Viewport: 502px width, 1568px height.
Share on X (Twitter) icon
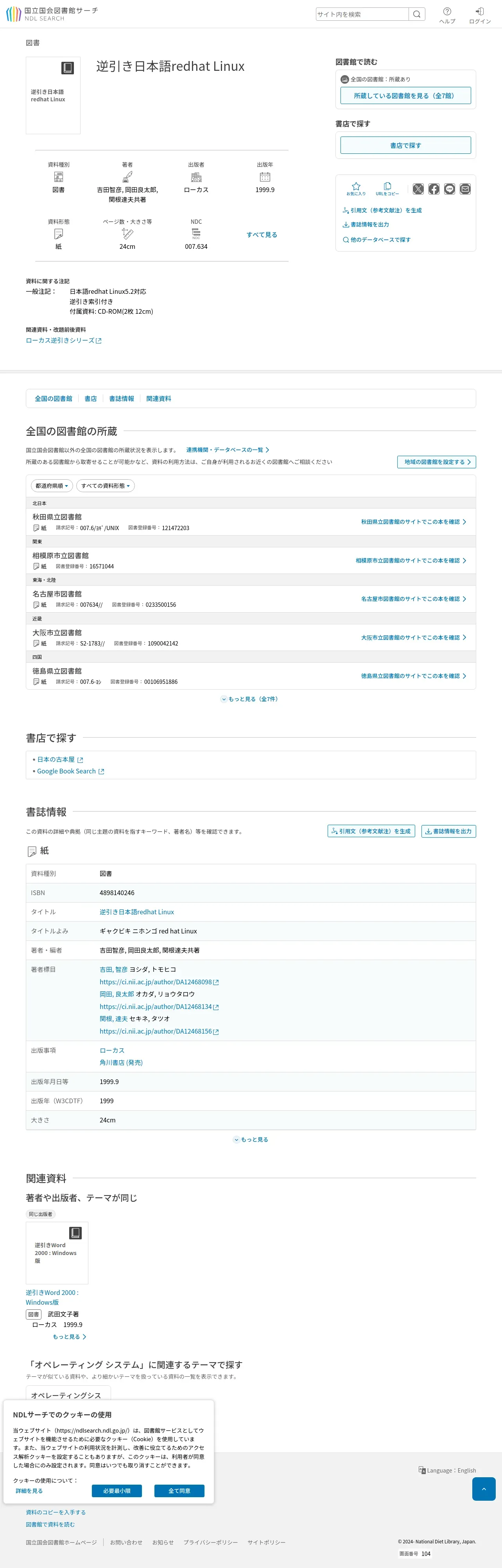coord(418,189)
